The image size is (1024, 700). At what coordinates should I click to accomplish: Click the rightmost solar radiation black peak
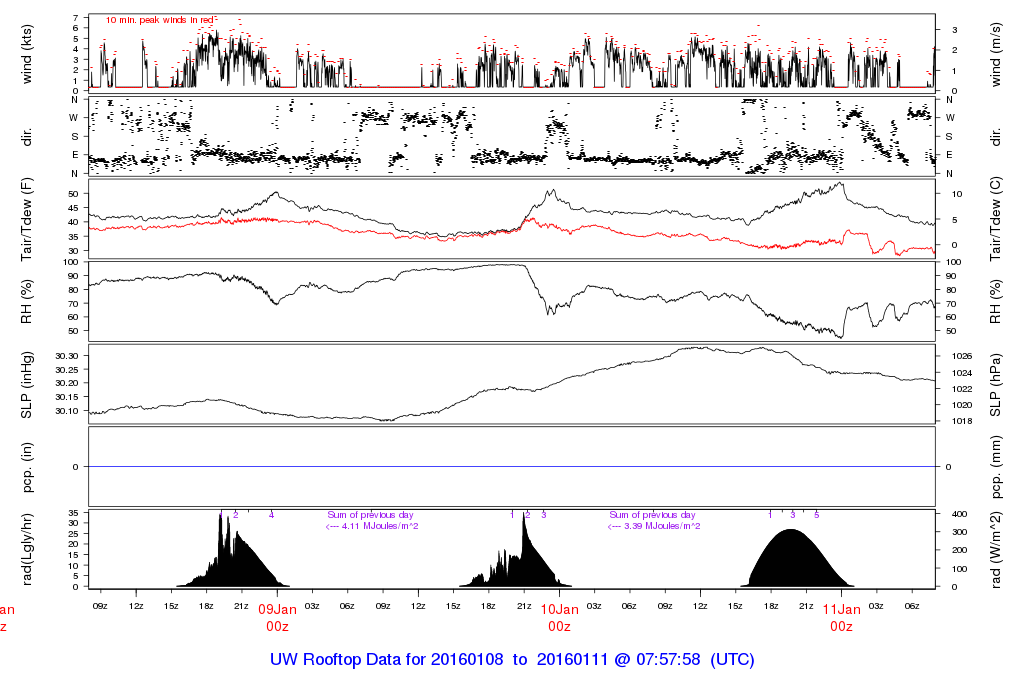click(792, 560)
